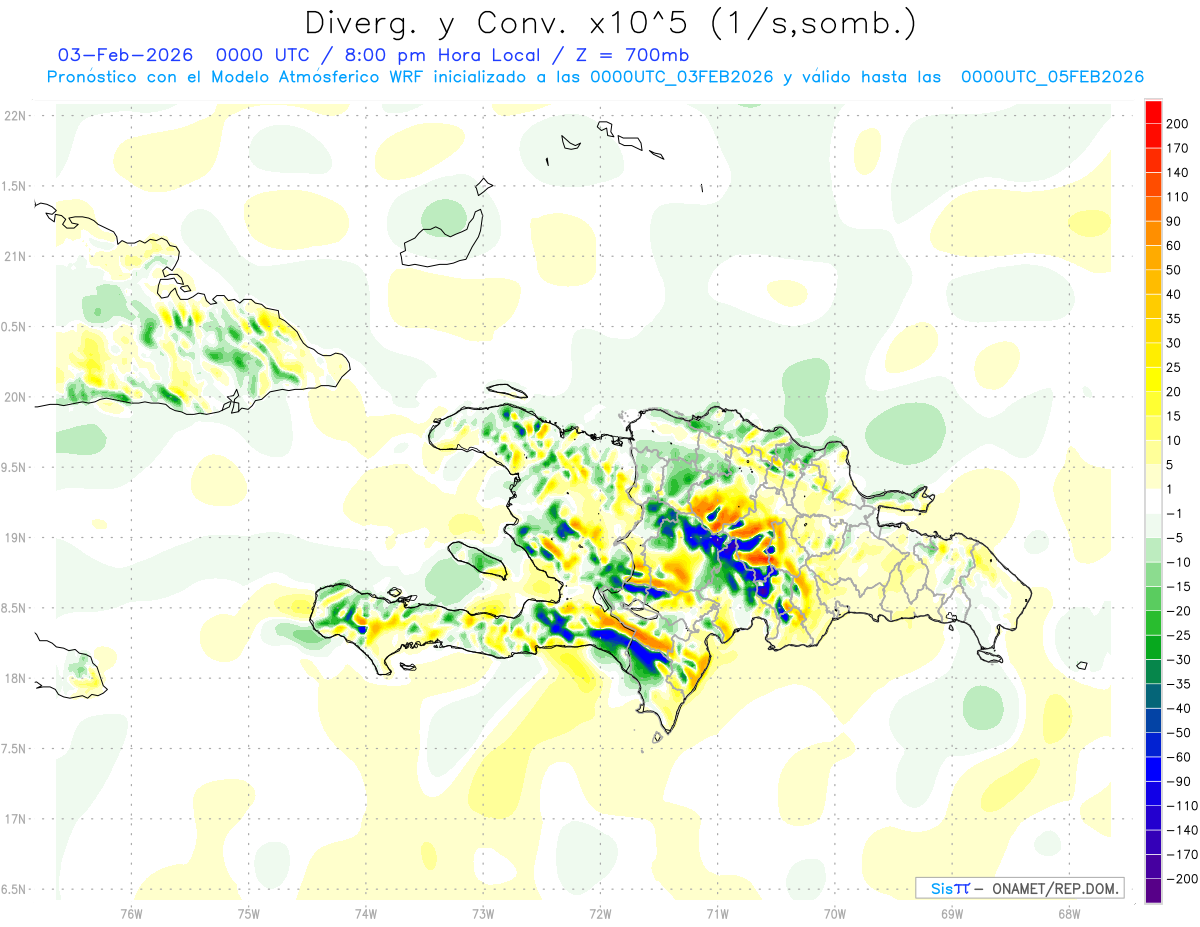Image resolution: width=1200 pixels, height=927 pixels.
Task: Click the '70W' longitude label
Action: point(835,914)
